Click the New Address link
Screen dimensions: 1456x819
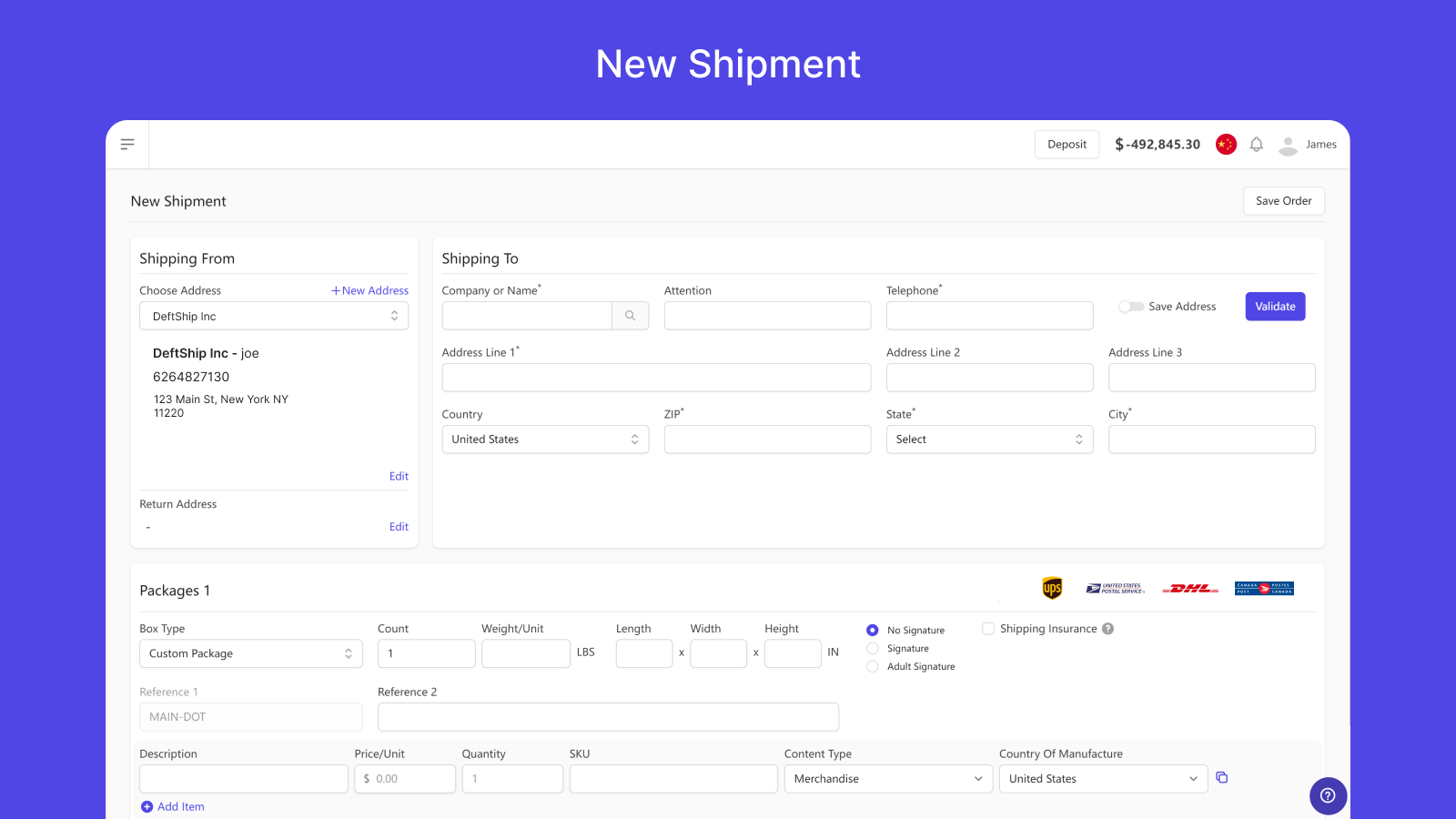(369, 290)
